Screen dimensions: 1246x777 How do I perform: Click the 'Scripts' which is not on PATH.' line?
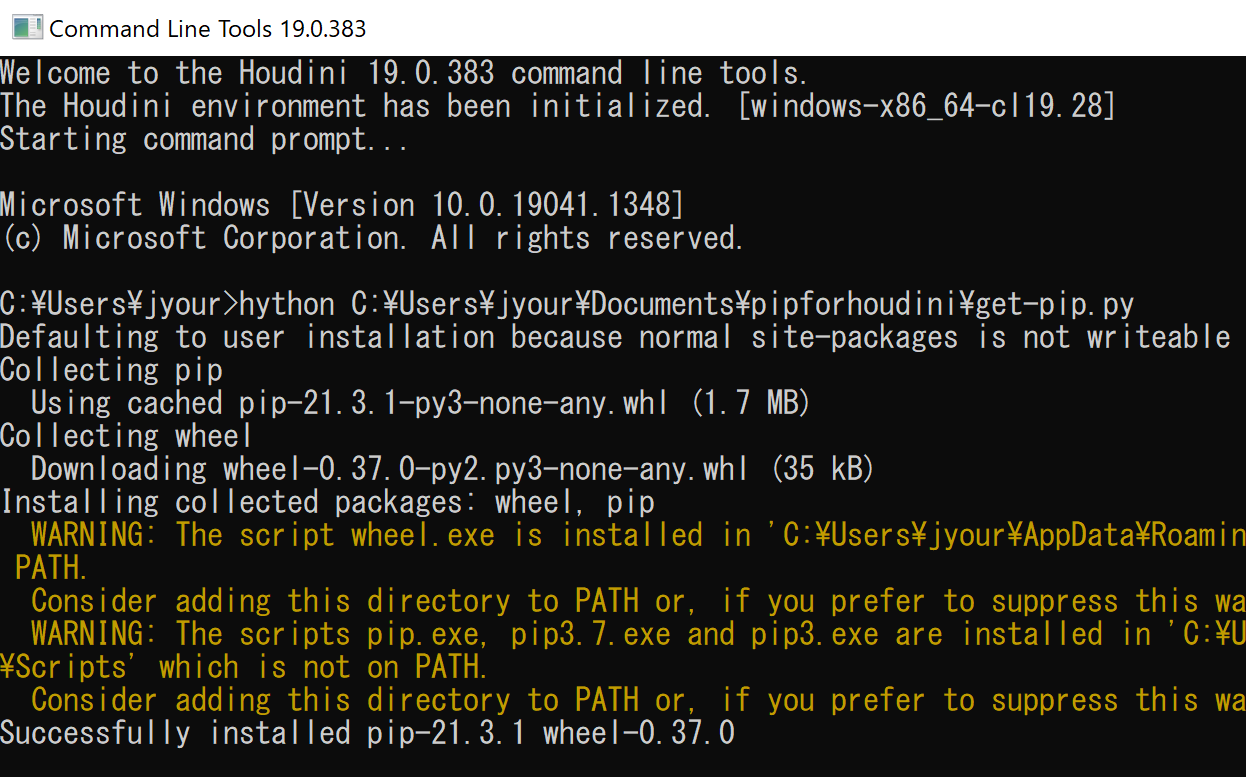(x=244, y=667)
